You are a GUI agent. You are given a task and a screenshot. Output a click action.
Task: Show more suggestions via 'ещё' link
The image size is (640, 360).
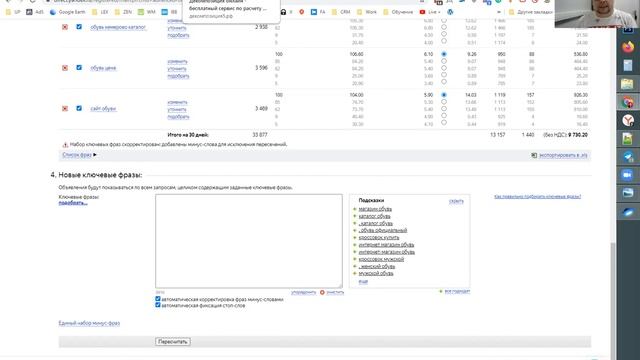pos(363,282)
